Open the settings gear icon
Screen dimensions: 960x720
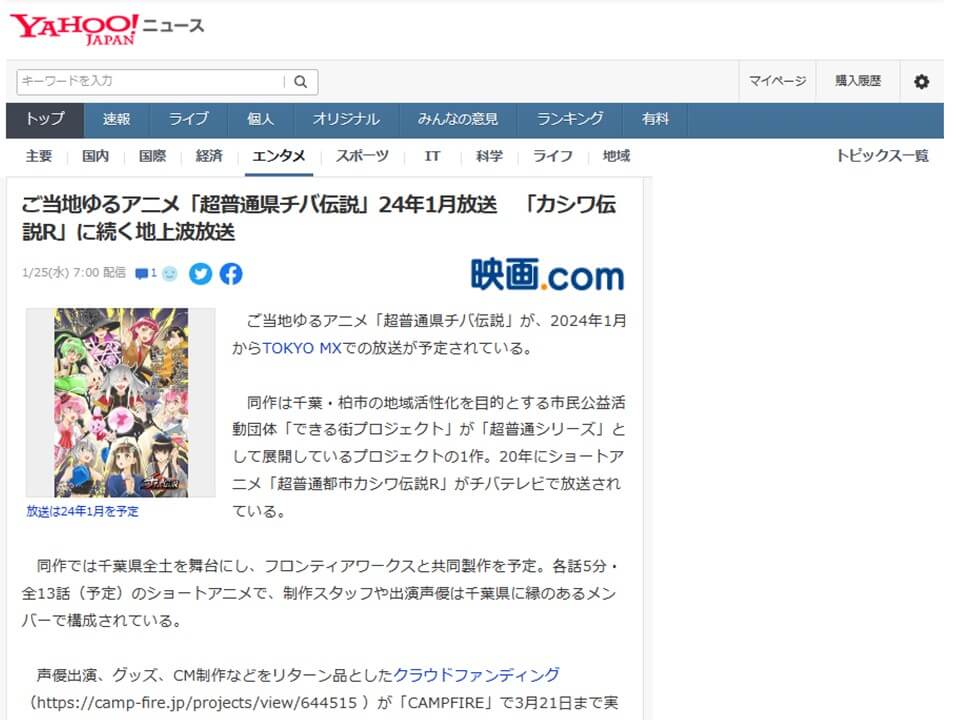[x=921, y=82]
